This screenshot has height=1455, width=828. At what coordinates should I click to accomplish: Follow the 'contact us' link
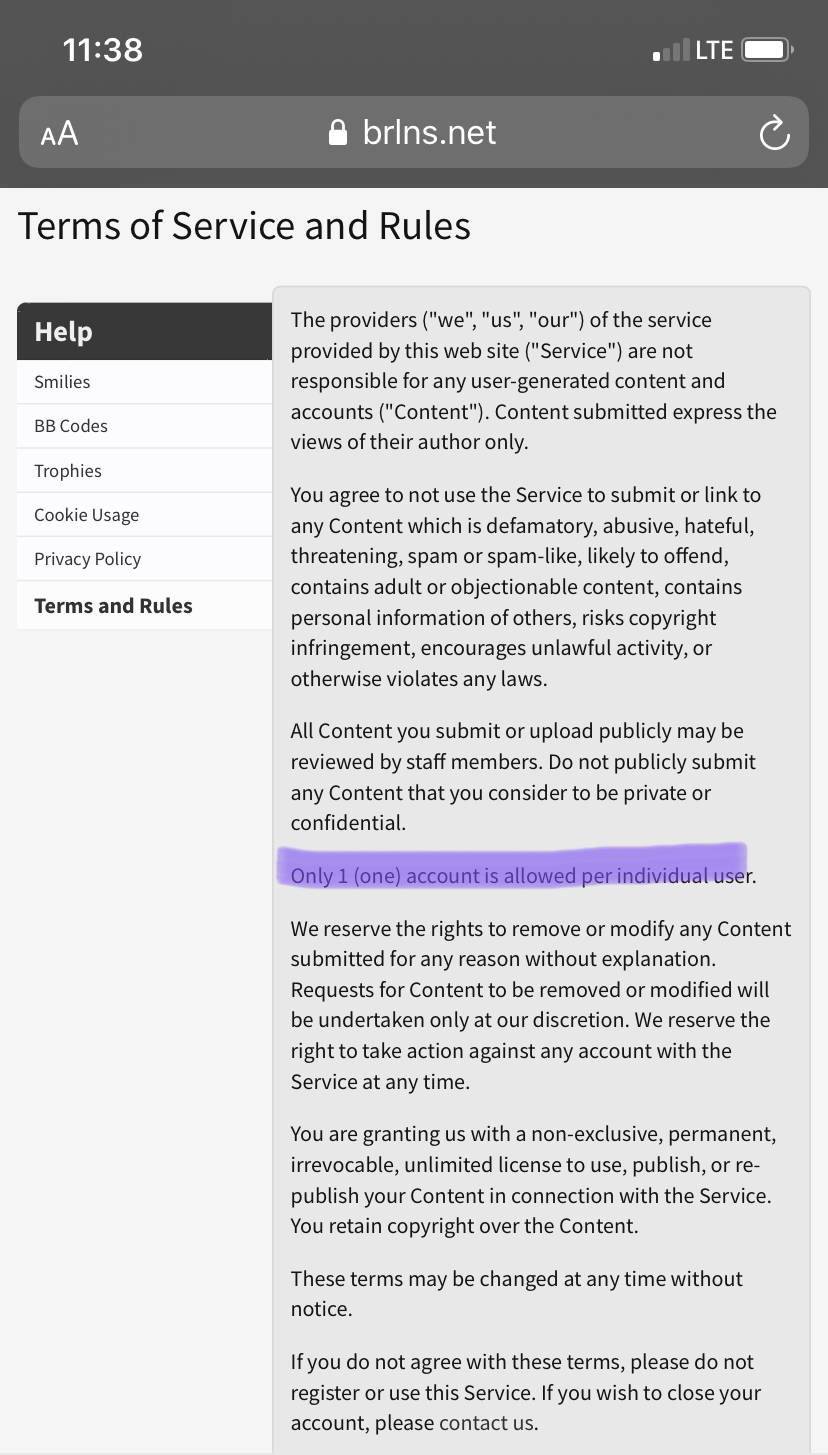coord(486,1423)
